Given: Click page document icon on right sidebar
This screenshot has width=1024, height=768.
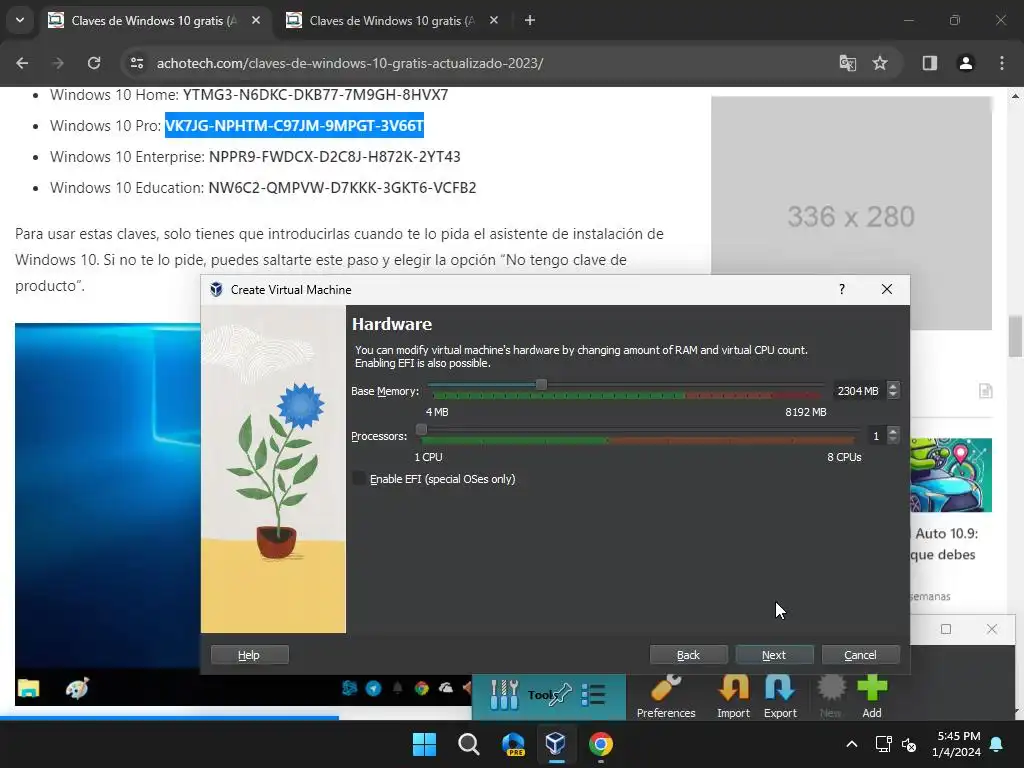Looking at the screenshot, I should pyautogui.click(x=985, y=391).
